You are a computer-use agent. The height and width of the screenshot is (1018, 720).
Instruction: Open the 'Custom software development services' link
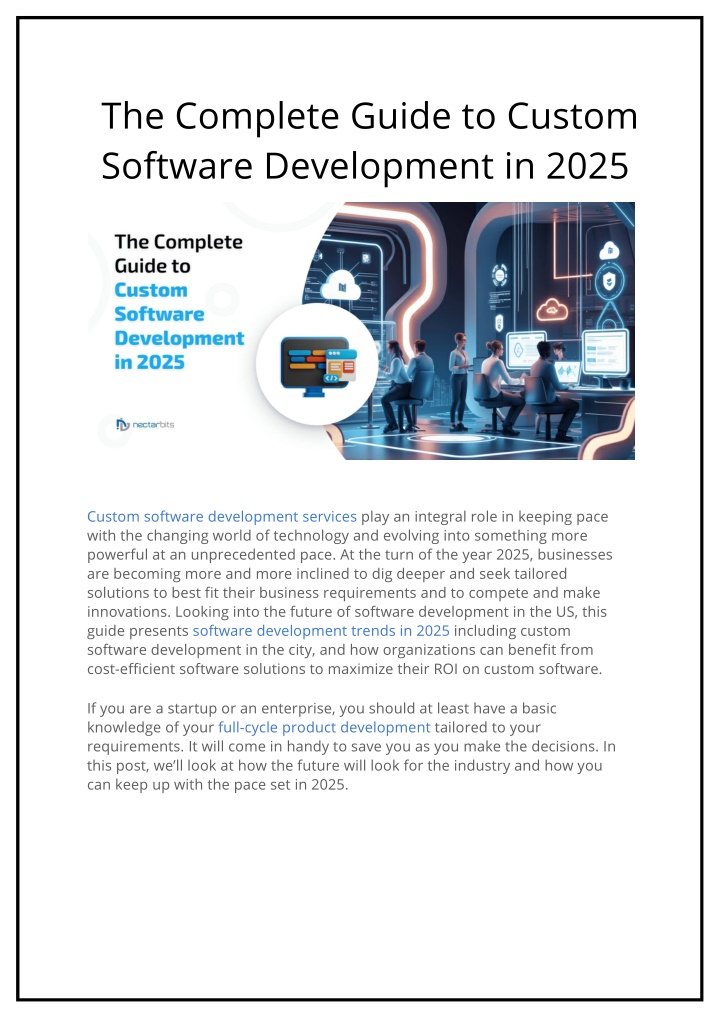click(222, 517)
